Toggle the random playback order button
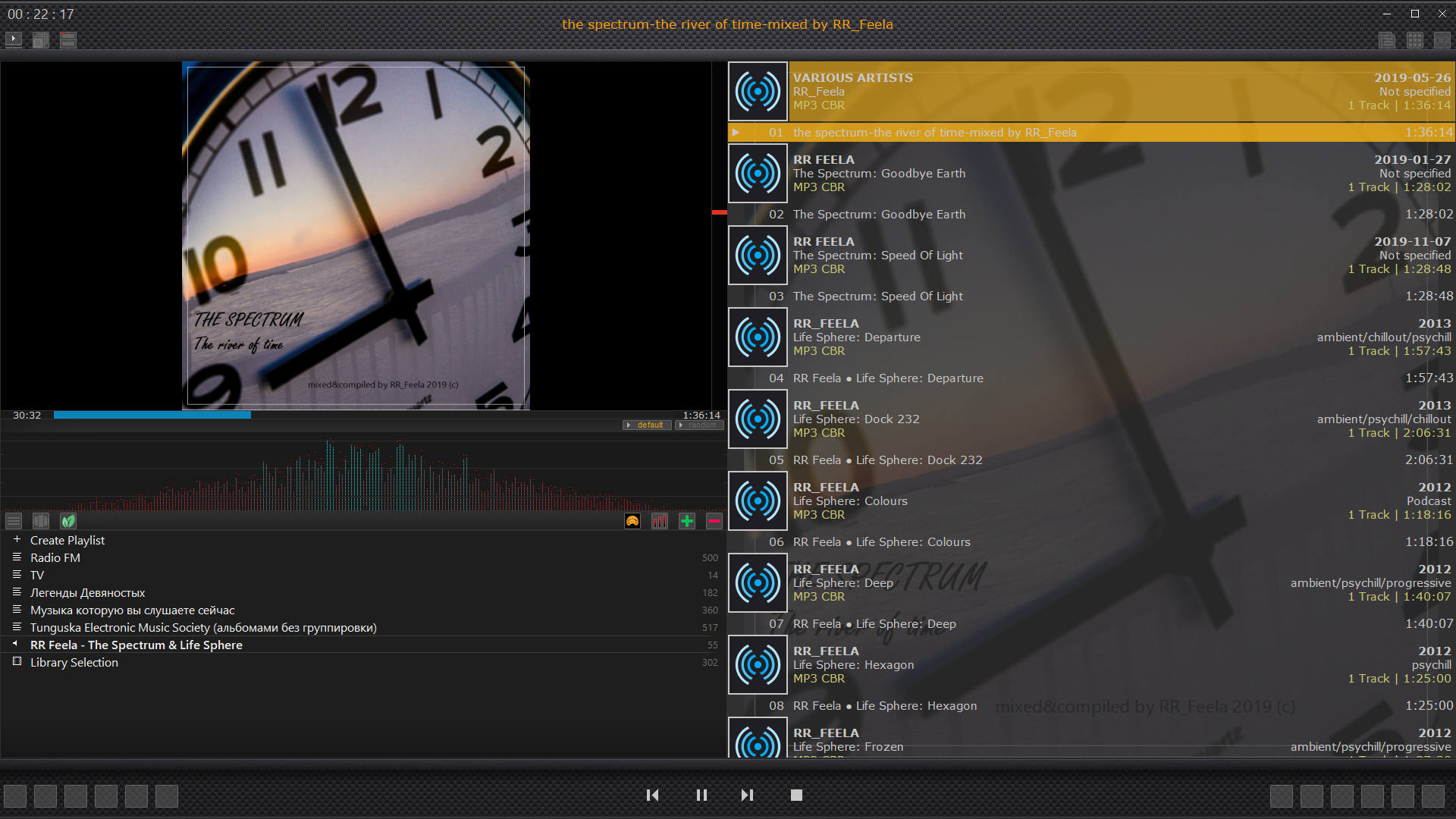Viewport: 1456px width, 819px height. tap(698, 425)
